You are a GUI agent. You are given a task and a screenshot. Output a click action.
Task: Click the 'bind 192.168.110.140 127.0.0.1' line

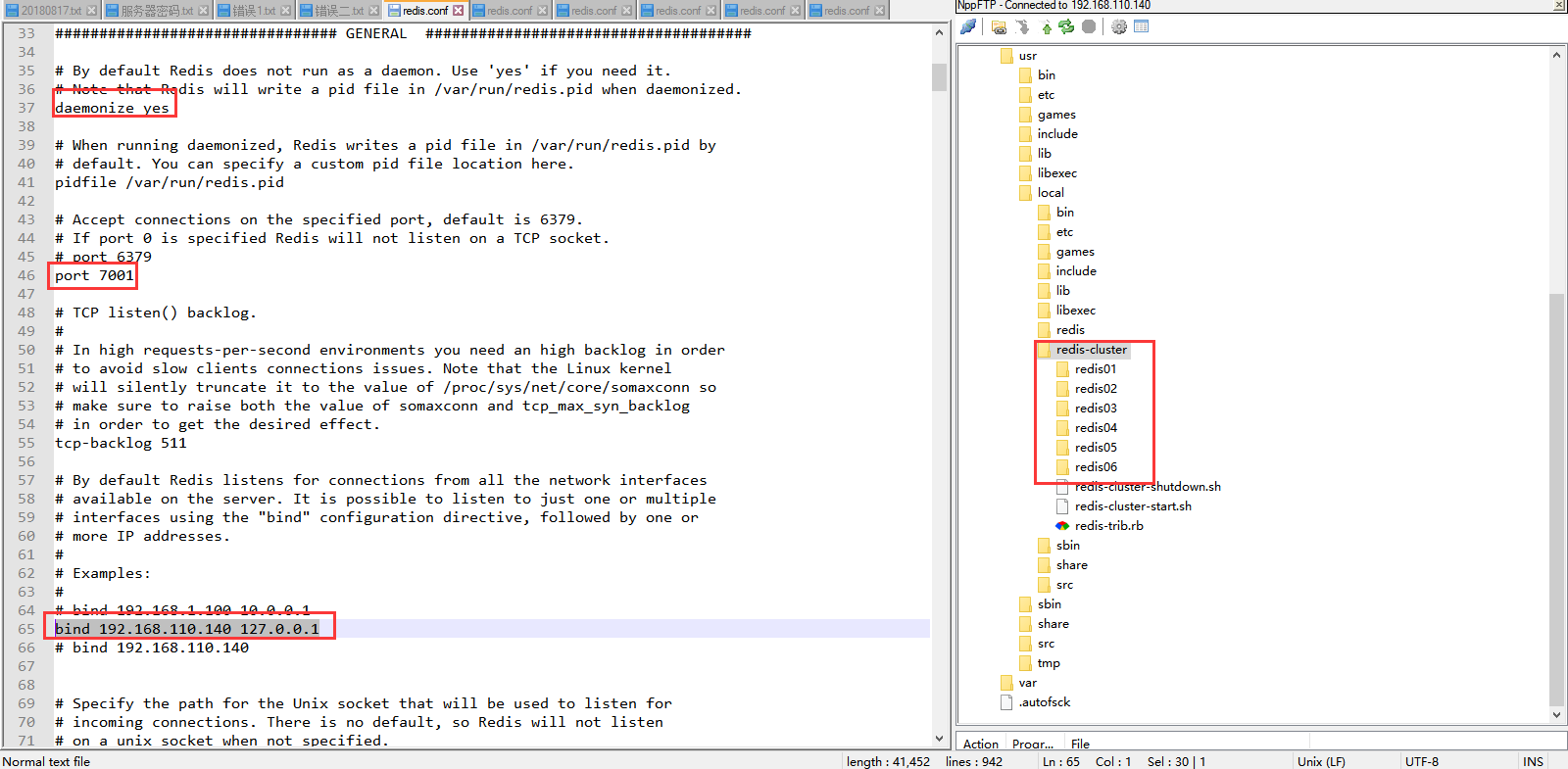(187, 629)
